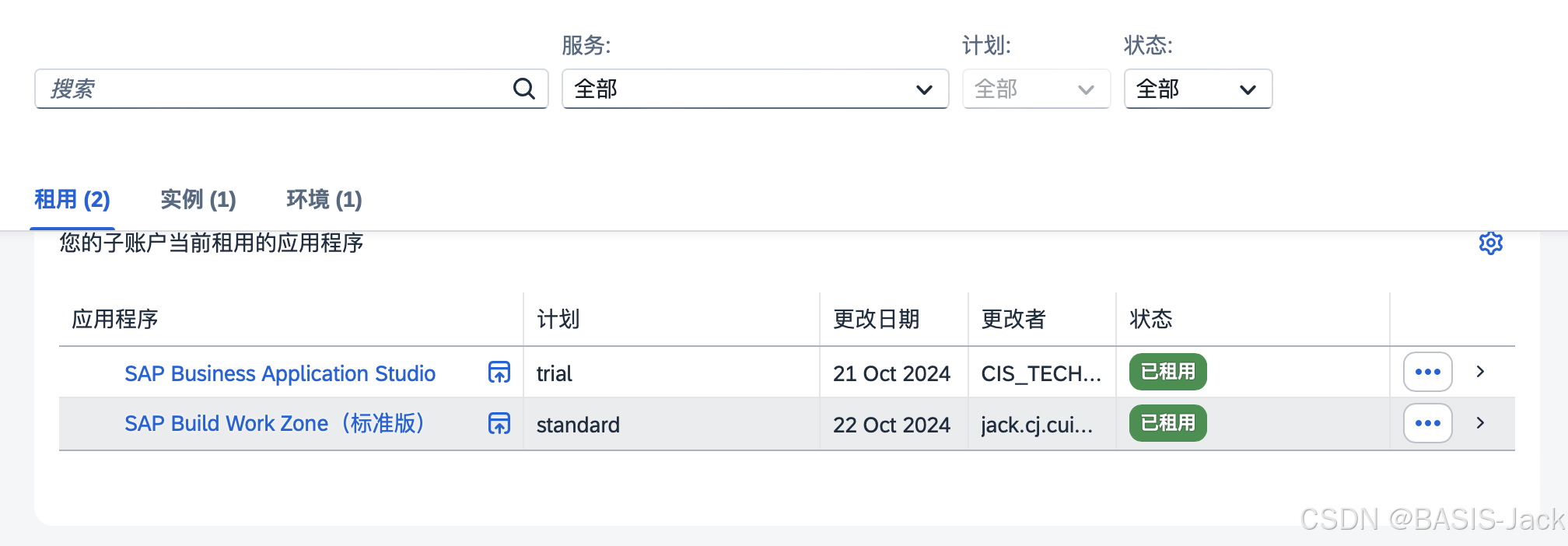Expand details of SAP Build Work Zone row

click(1479, 424)
